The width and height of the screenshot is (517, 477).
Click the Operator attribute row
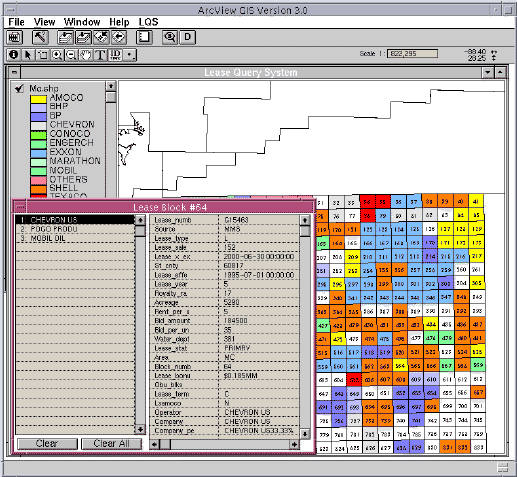pos(225,412)
